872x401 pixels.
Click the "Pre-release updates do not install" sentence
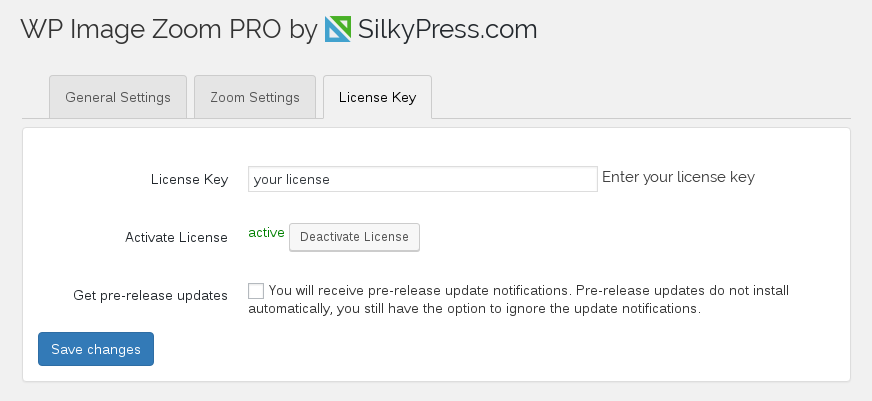click(x=682, y=290)
